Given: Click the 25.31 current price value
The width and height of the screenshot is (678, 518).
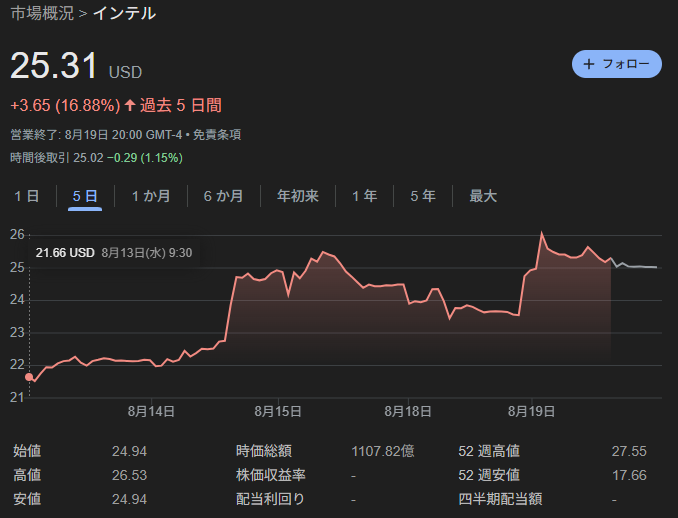Looking at the screenshot, I should [54, 66].
